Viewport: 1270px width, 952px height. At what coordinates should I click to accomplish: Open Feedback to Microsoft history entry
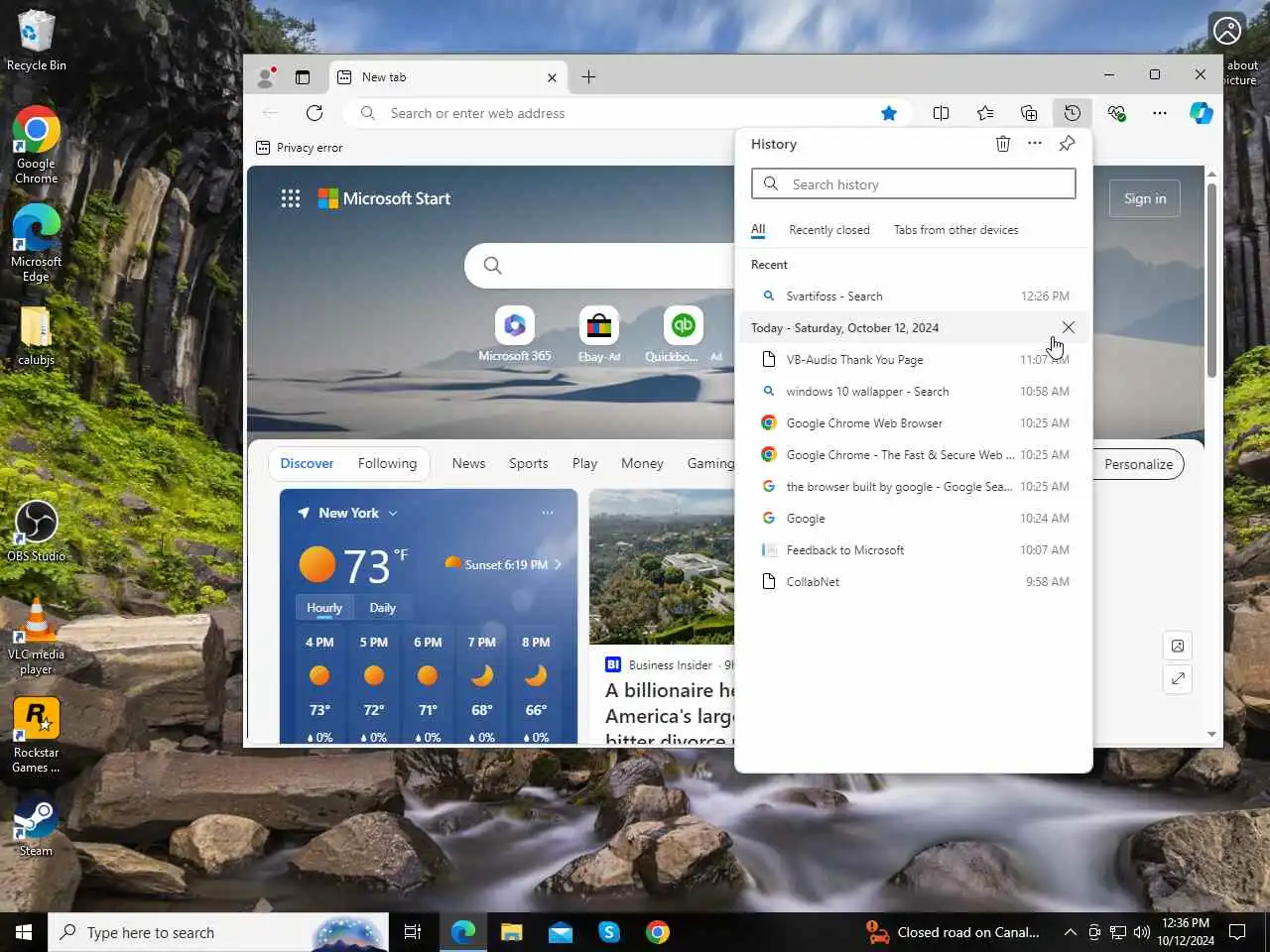(914, 549)
